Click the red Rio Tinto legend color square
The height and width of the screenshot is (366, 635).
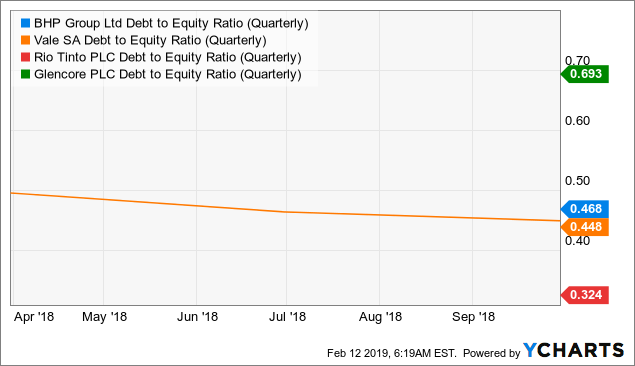[x=26, y=57]
